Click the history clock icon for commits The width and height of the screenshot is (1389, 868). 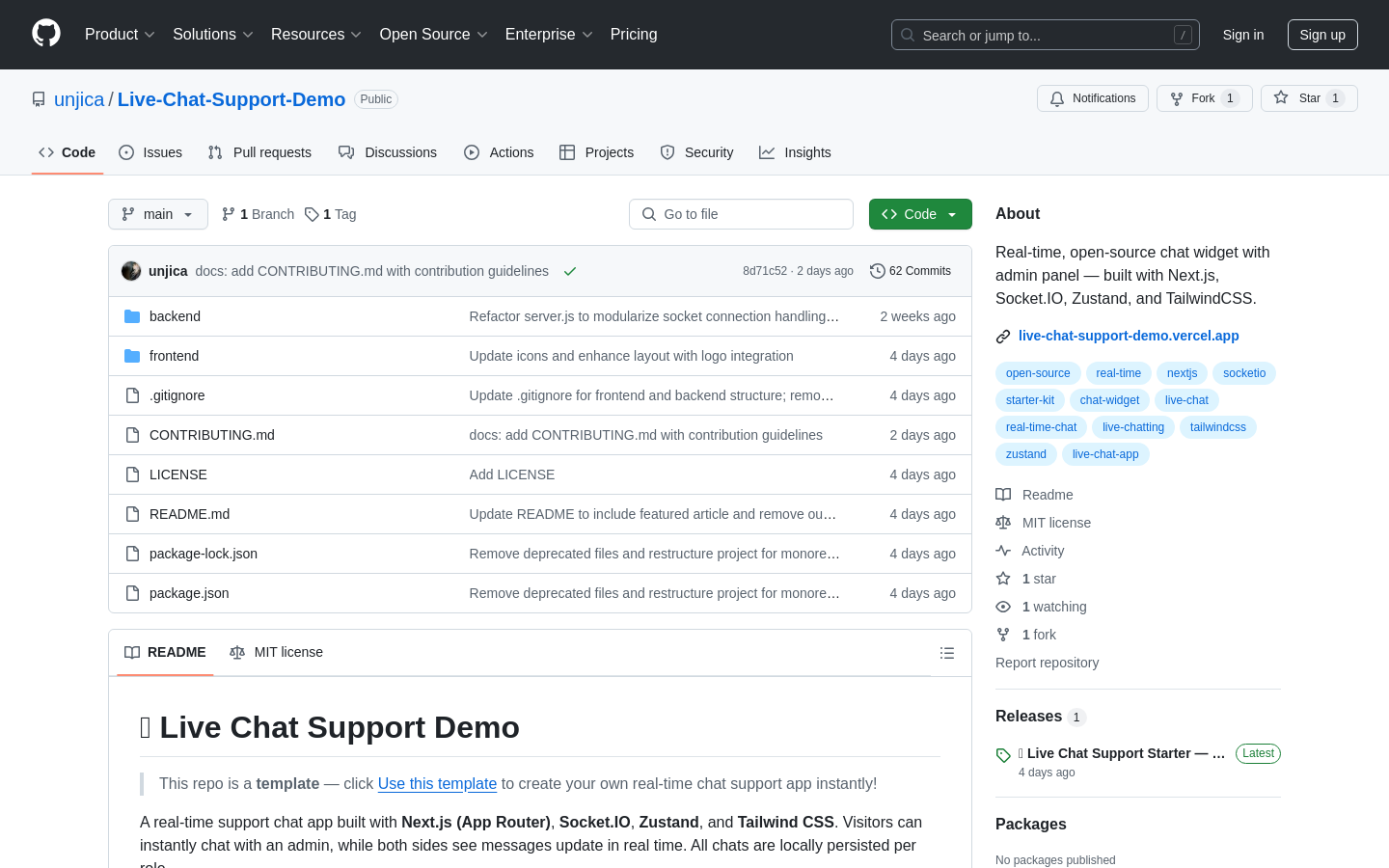877,271
